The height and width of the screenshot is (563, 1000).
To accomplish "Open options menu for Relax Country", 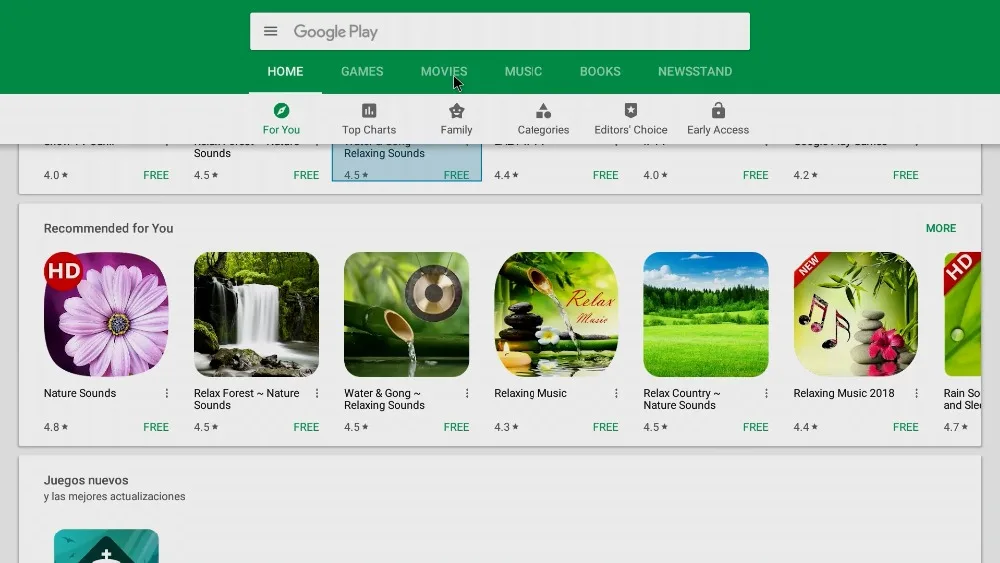I will [x=766, y=393].
